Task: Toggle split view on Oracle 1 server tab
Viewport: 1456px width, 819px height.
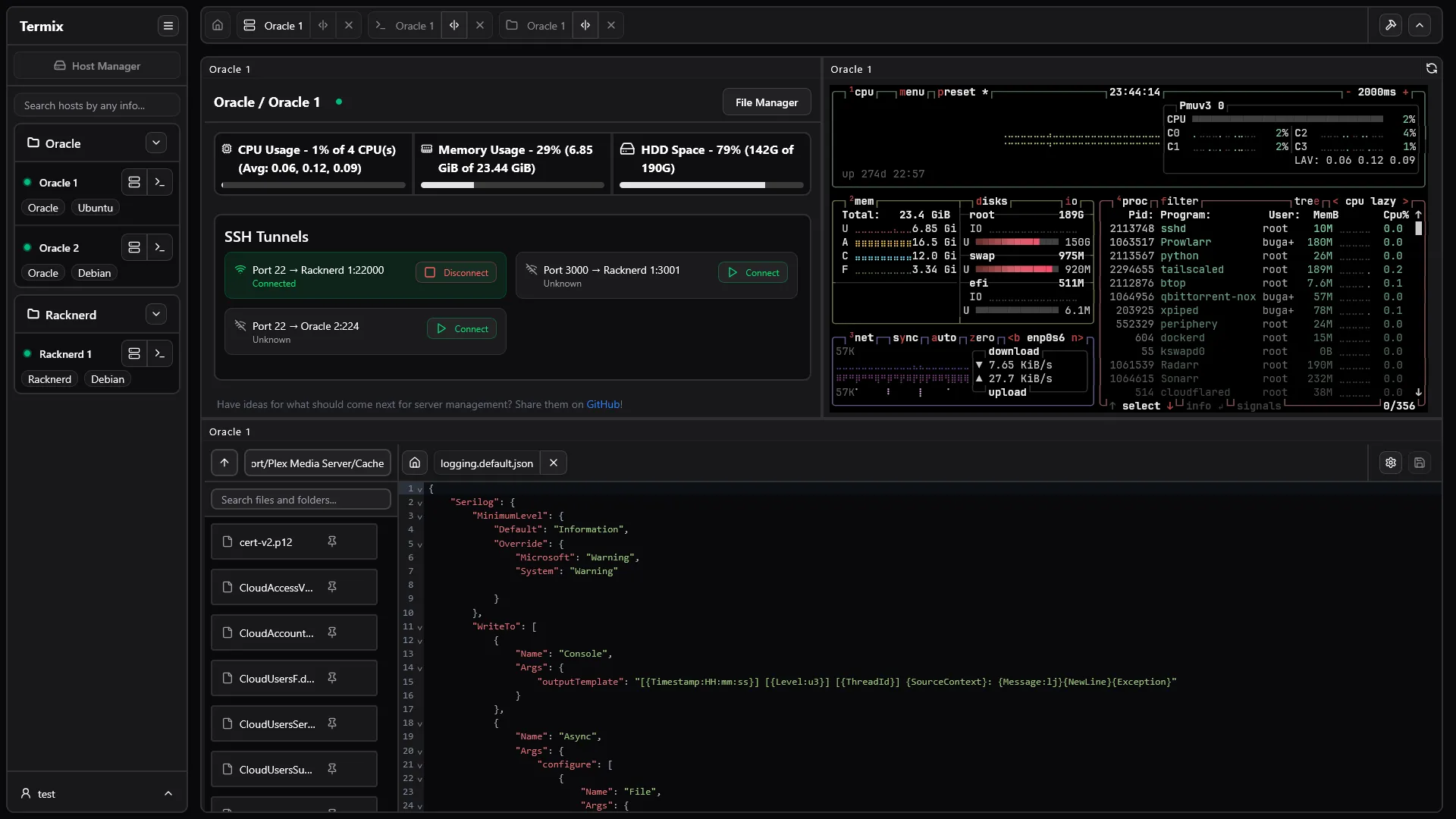Action: tap(323, 25)
